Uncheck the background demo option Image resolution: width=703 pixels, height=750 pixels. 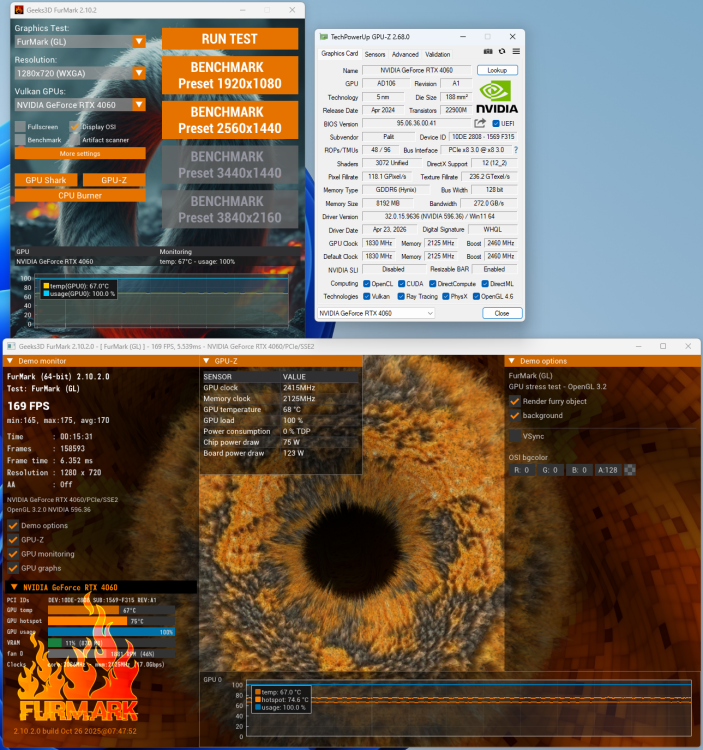pos(515,416)
